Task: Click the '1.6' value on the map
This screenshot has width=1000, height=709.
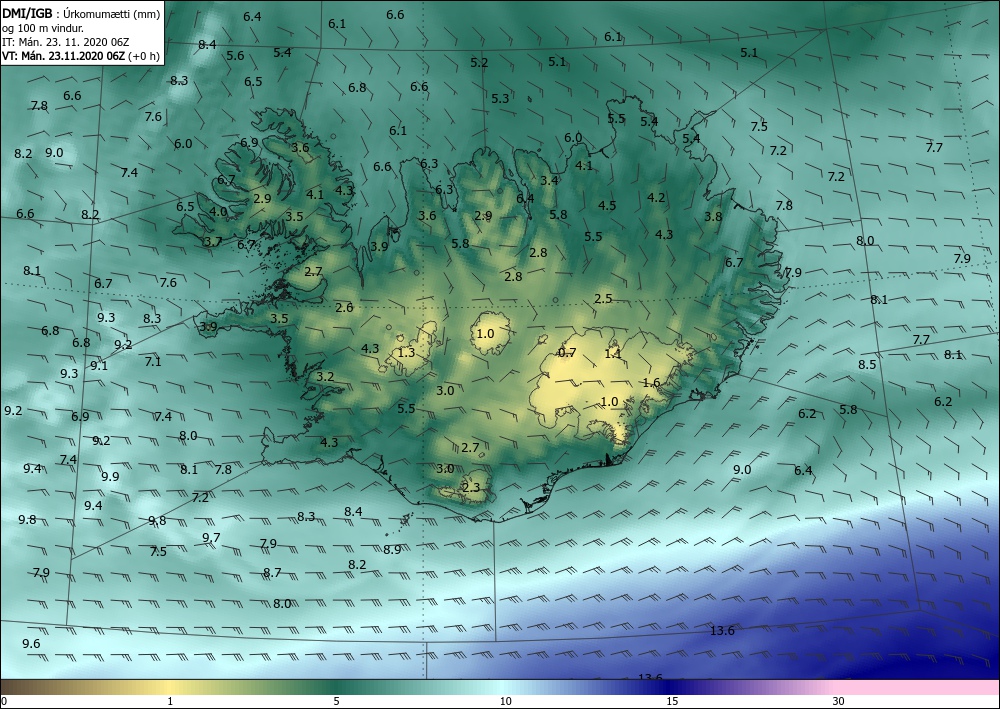Action: pyautogui.click(x=651, y=383)
